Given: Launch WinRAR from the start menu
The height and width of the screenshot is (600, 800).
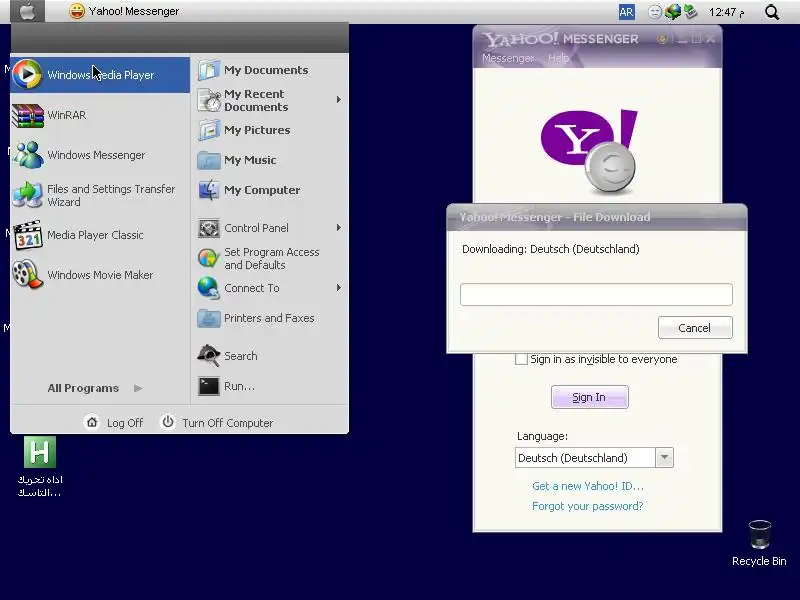Looking at the screenshot, I should [x=100, y=115].
